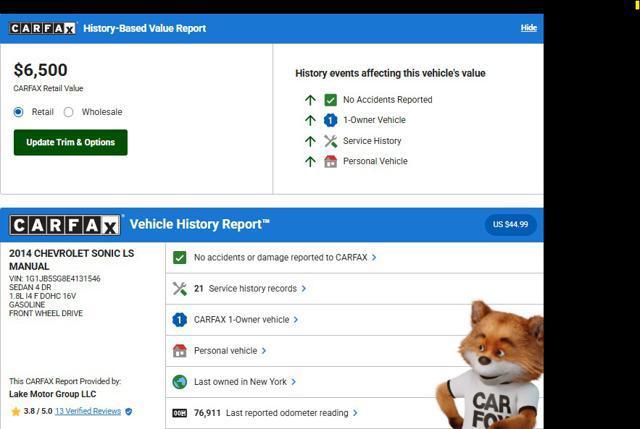Click up arrow next to No Accidents Reported
The height and width of the screenshot is (429, 640).
(310, 100)
